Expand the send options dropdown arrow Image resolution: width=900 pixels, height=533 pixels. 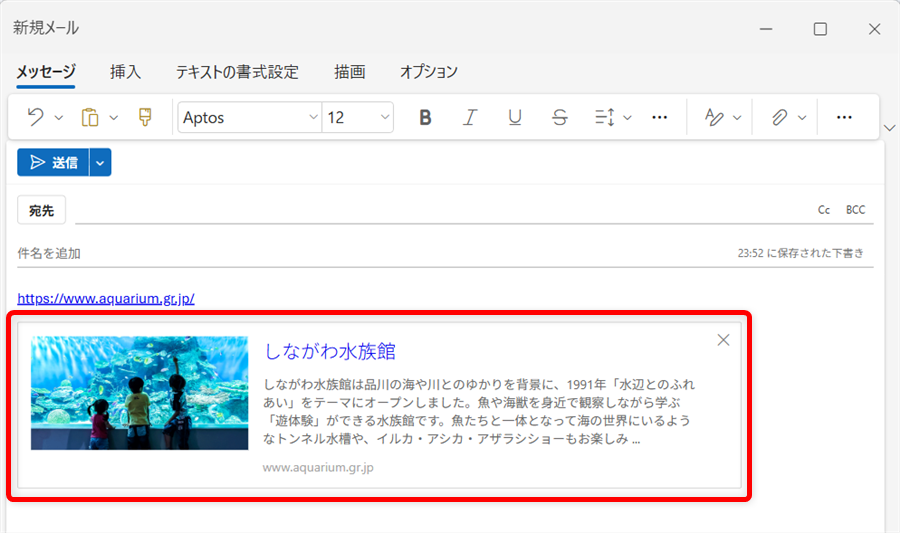(100, 162)
